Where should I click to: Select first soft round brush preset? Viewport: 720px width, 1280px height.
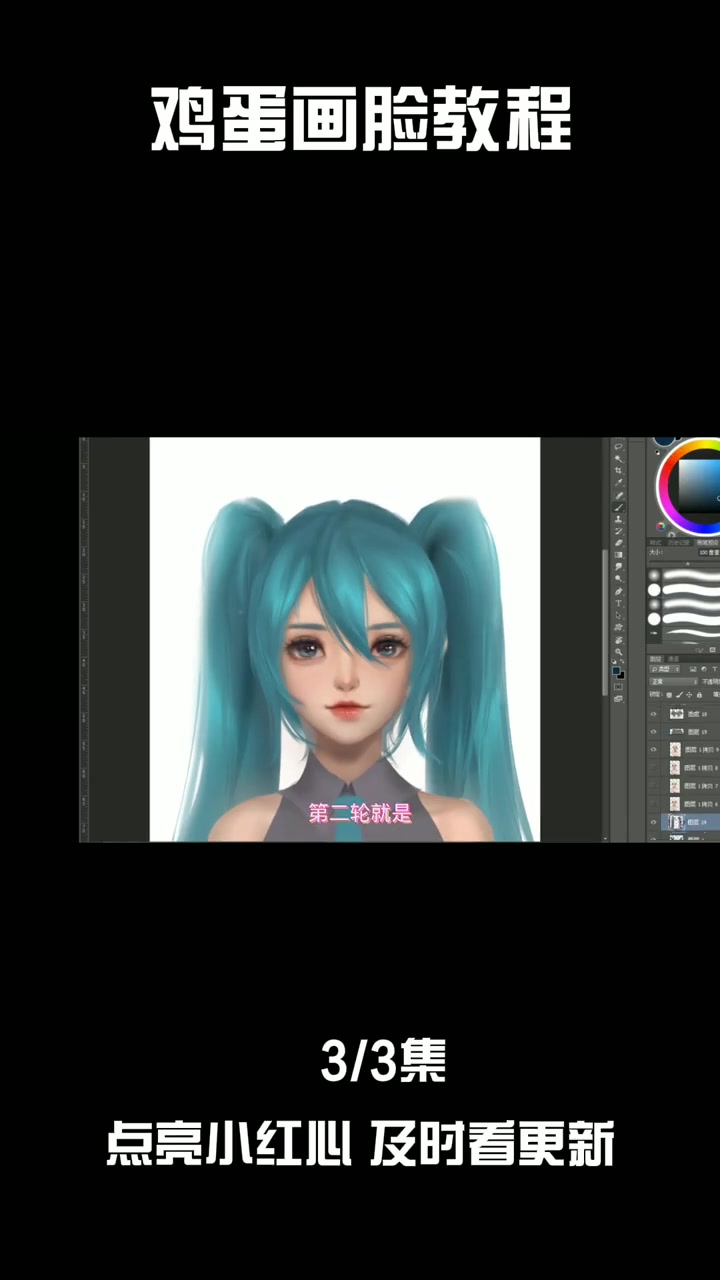pos(654,575)
